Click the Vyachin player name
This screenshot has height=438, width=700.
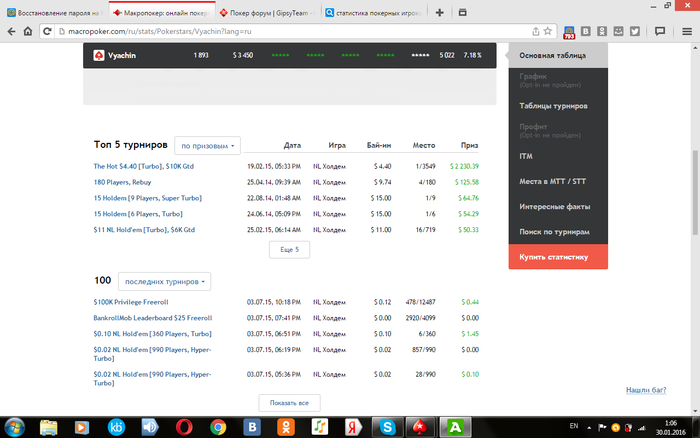click(x=122, y=55)
